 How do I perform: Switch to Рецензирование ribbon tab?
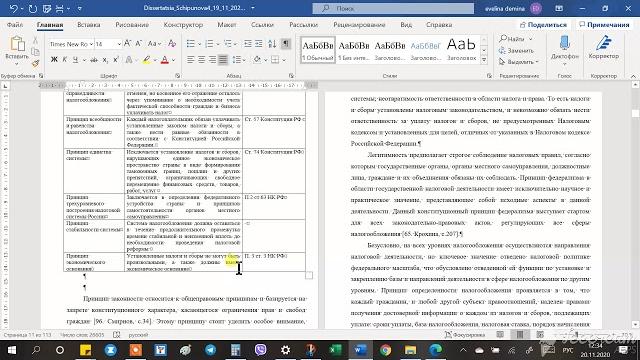click(x=359, y=24)
